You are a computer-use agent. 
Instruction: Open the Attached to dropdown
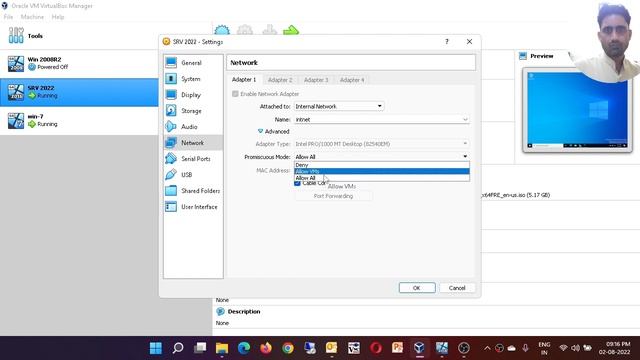click(339, 106)
